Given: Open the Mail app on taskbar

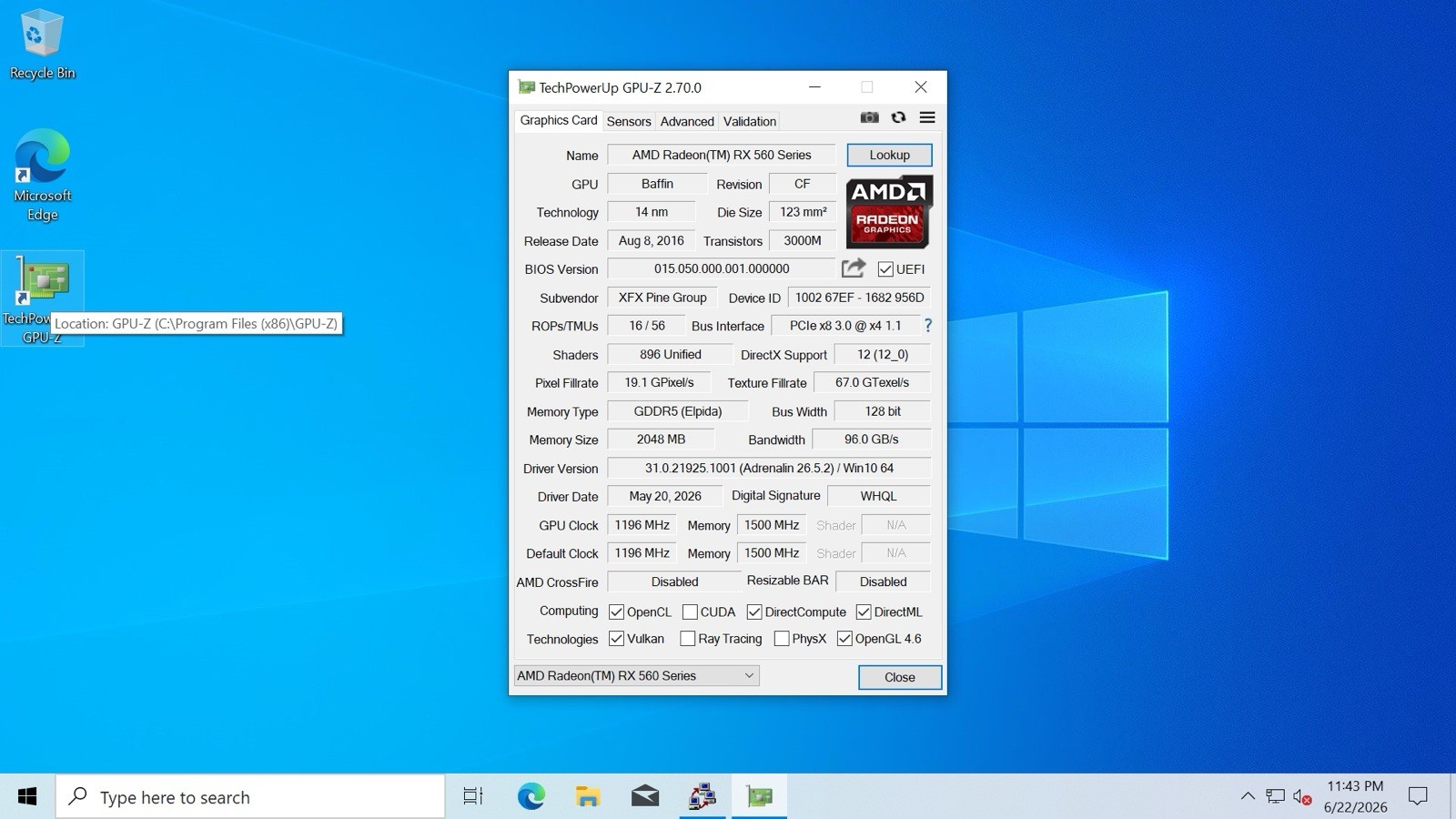Looking at the screenshot, I should 645,797.
